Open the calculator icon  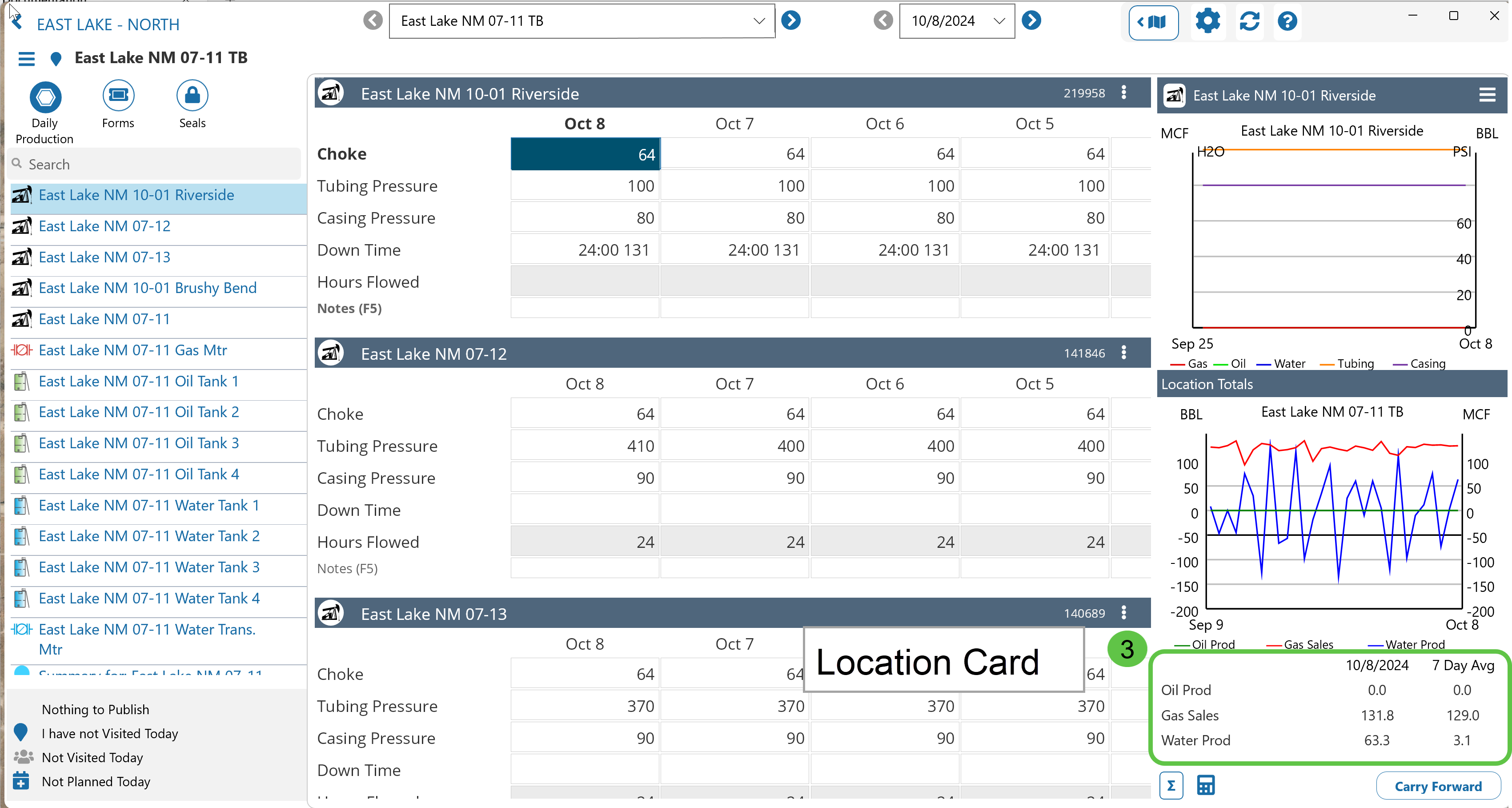point(1206,786)
